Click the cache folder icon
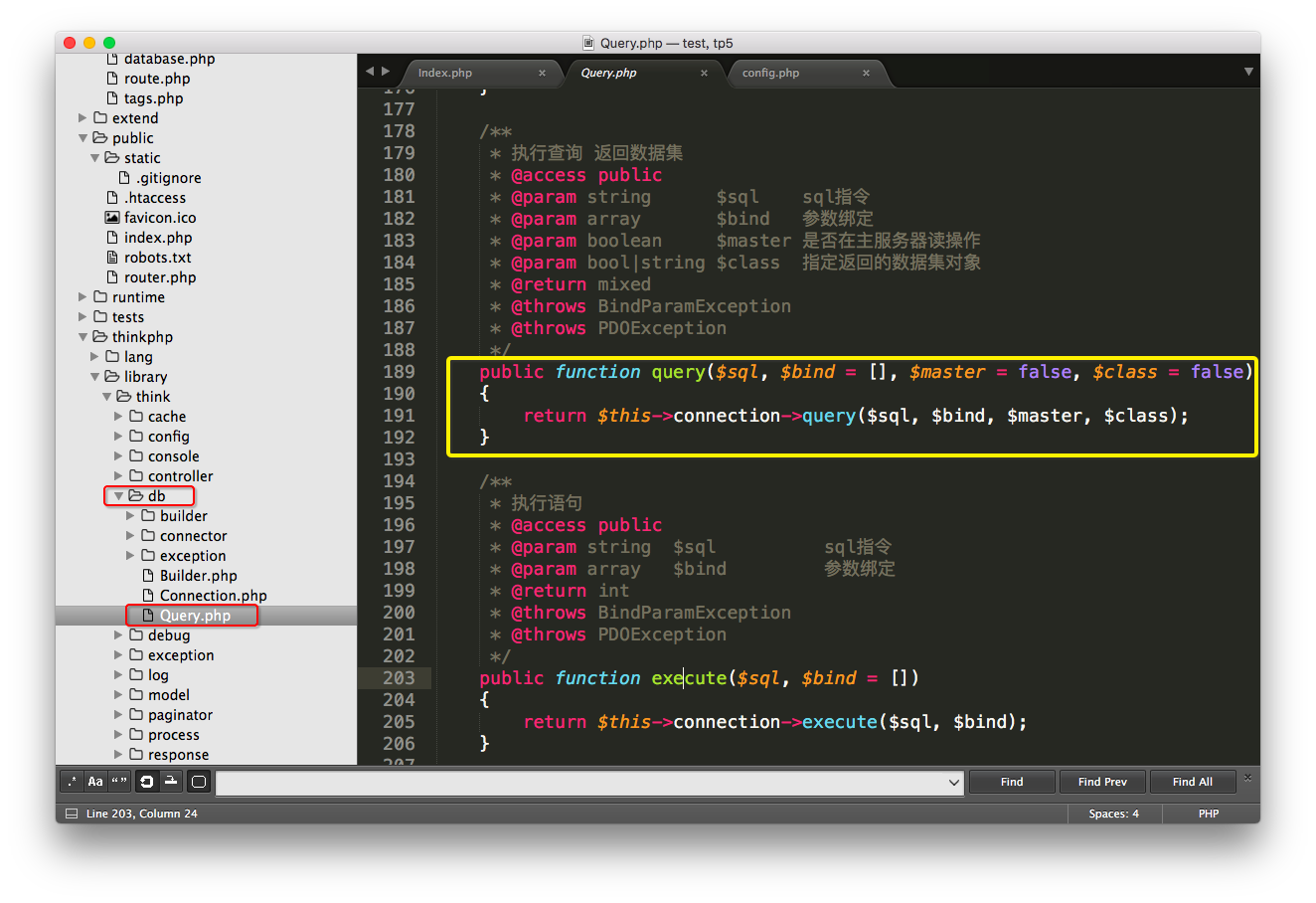This screenshot has width=1316, height=903. coord(136,416)
